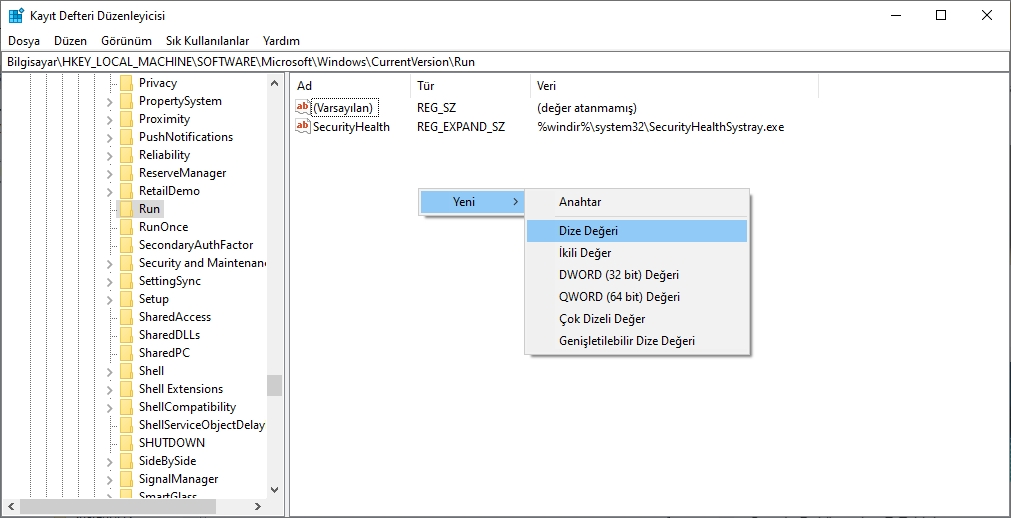Click the tree scroll down arrow
This screenshot has width=1011, height=518.
click(275, 490)
